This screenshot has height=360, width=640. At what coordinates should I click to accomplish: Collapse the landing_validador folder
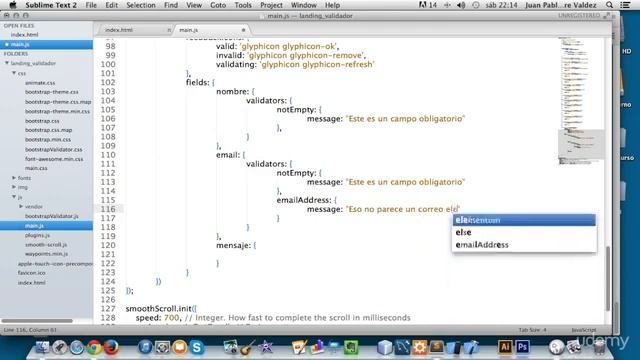[7, 63]
